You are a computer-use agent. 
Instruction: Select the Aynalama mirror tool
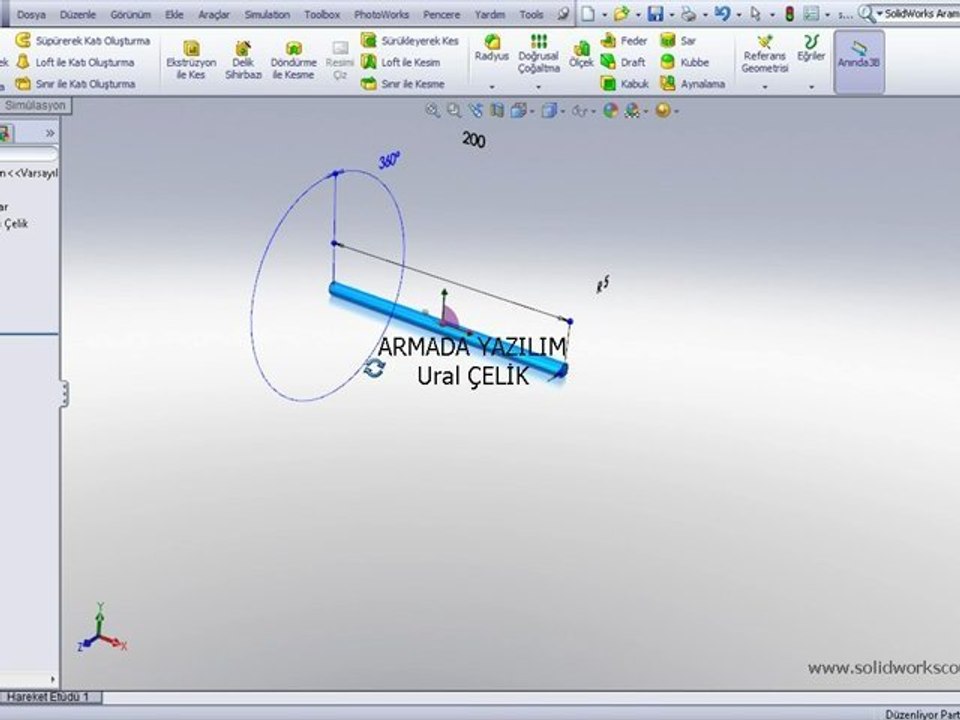pyautogui.click(x=693, y=84)
